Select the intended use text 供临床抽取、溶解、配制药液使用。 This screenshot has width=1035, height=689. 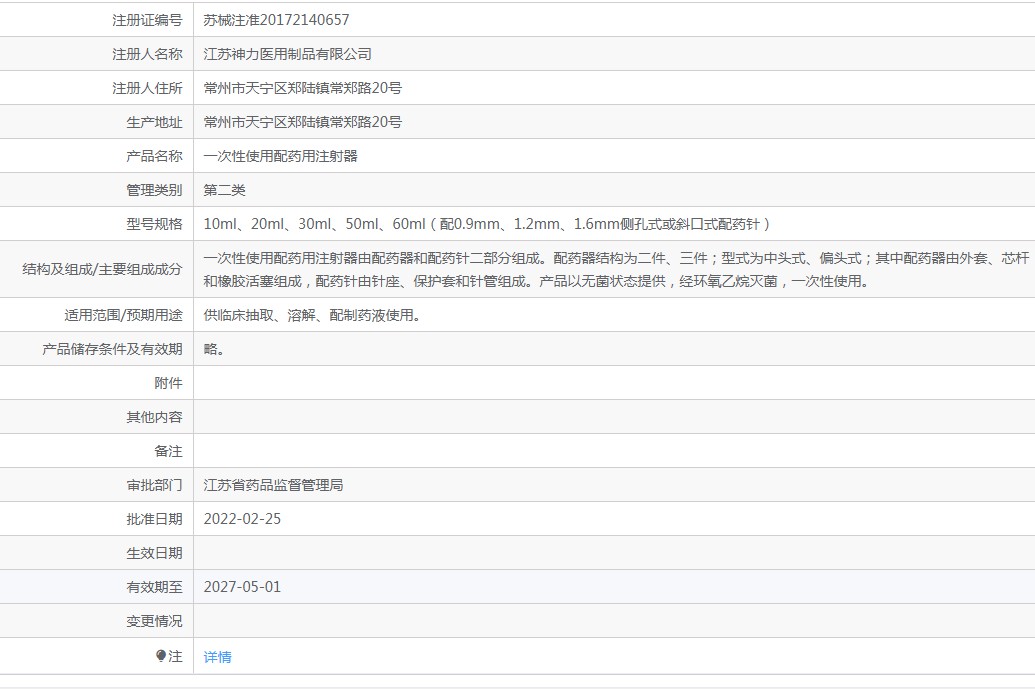(x=312, y=315)
